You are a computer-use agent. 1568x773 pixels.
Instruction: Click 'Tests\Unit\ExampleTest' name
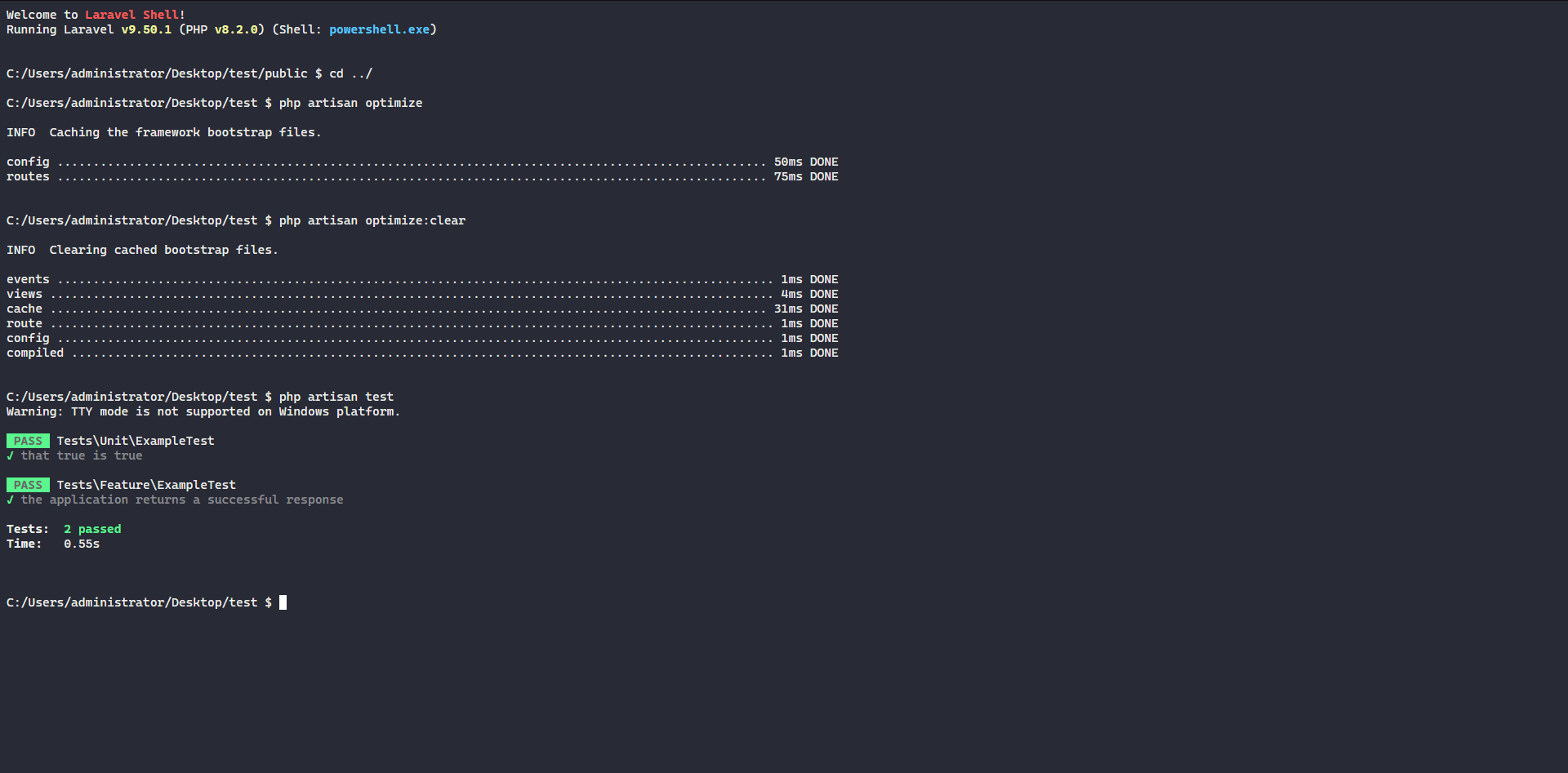(x=136, y=441)
